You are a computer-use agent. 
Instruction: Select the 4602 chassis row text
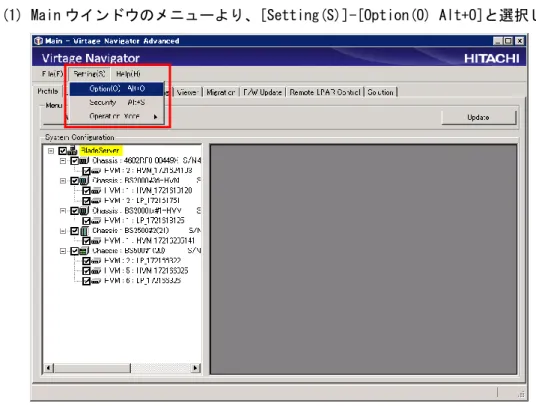146,160
